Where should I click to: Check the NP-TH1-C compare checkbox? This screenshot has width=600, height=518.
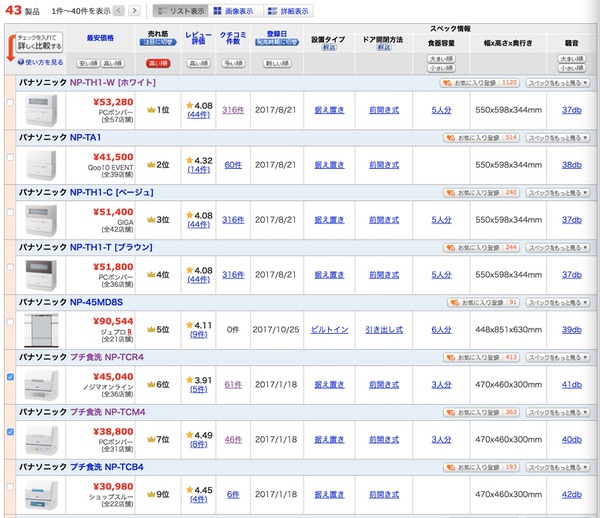[10, 212]
